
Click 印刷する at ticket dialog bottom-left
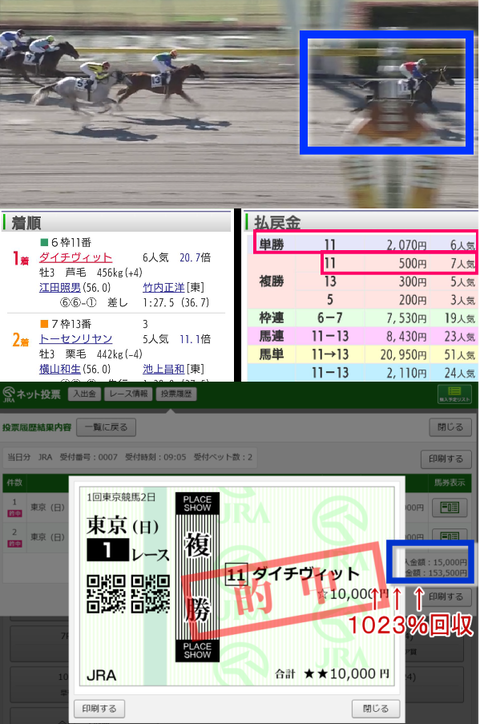tap(99, 708)
